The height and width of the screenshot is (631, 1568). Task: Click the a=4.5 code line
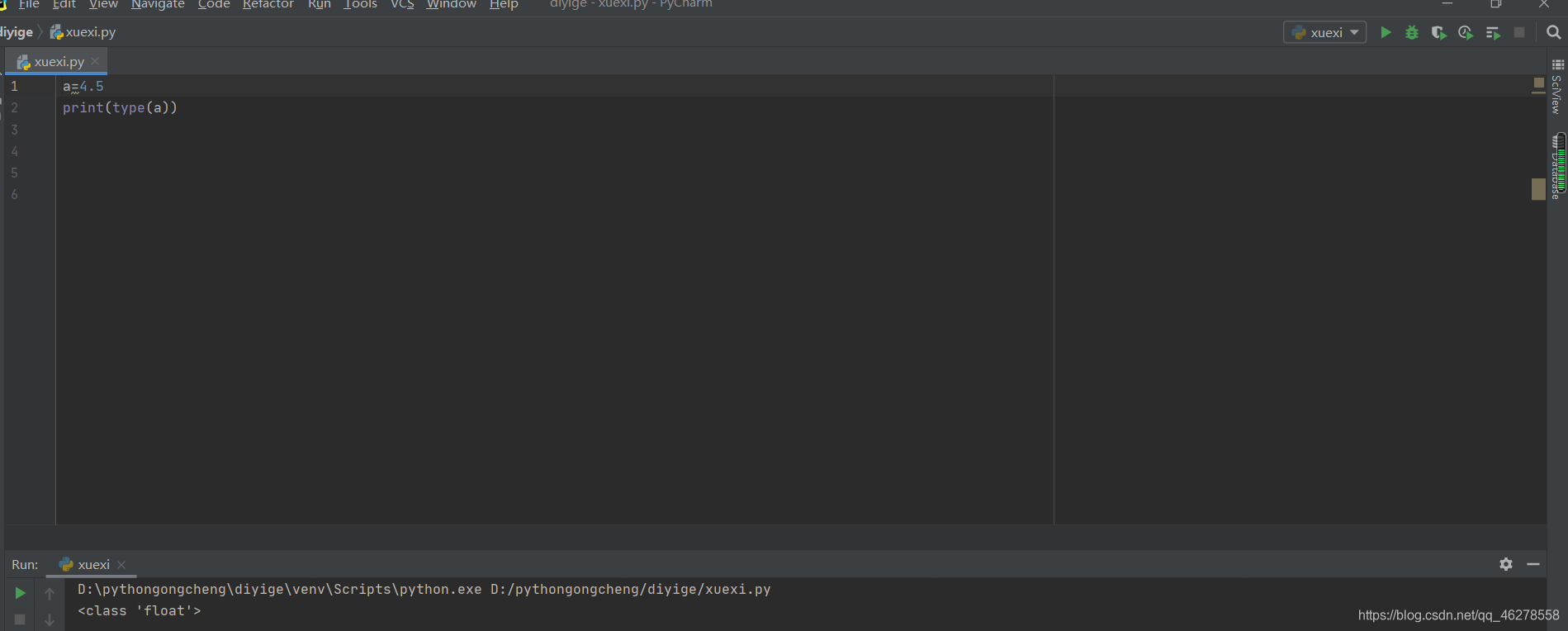(x=83, y=86)
